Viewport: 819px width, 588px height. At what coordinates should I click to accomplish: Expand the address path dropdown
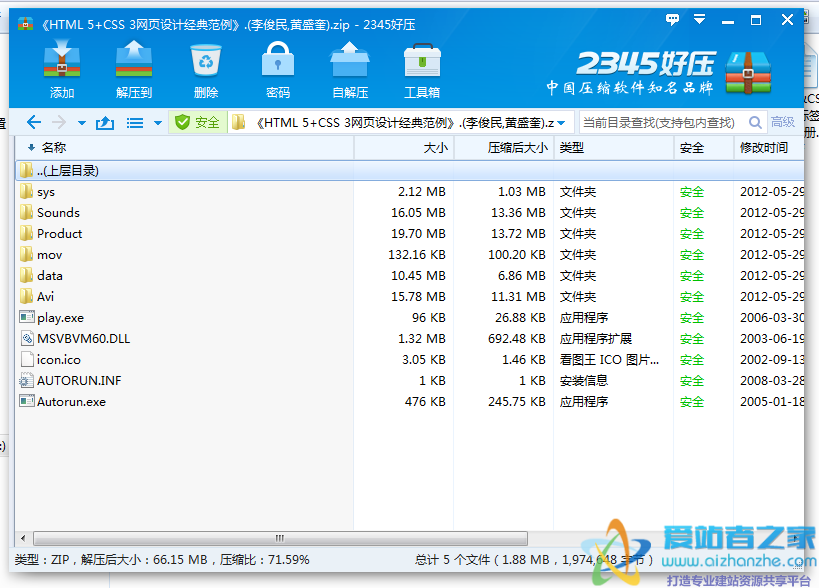click(x=561, y=123)
